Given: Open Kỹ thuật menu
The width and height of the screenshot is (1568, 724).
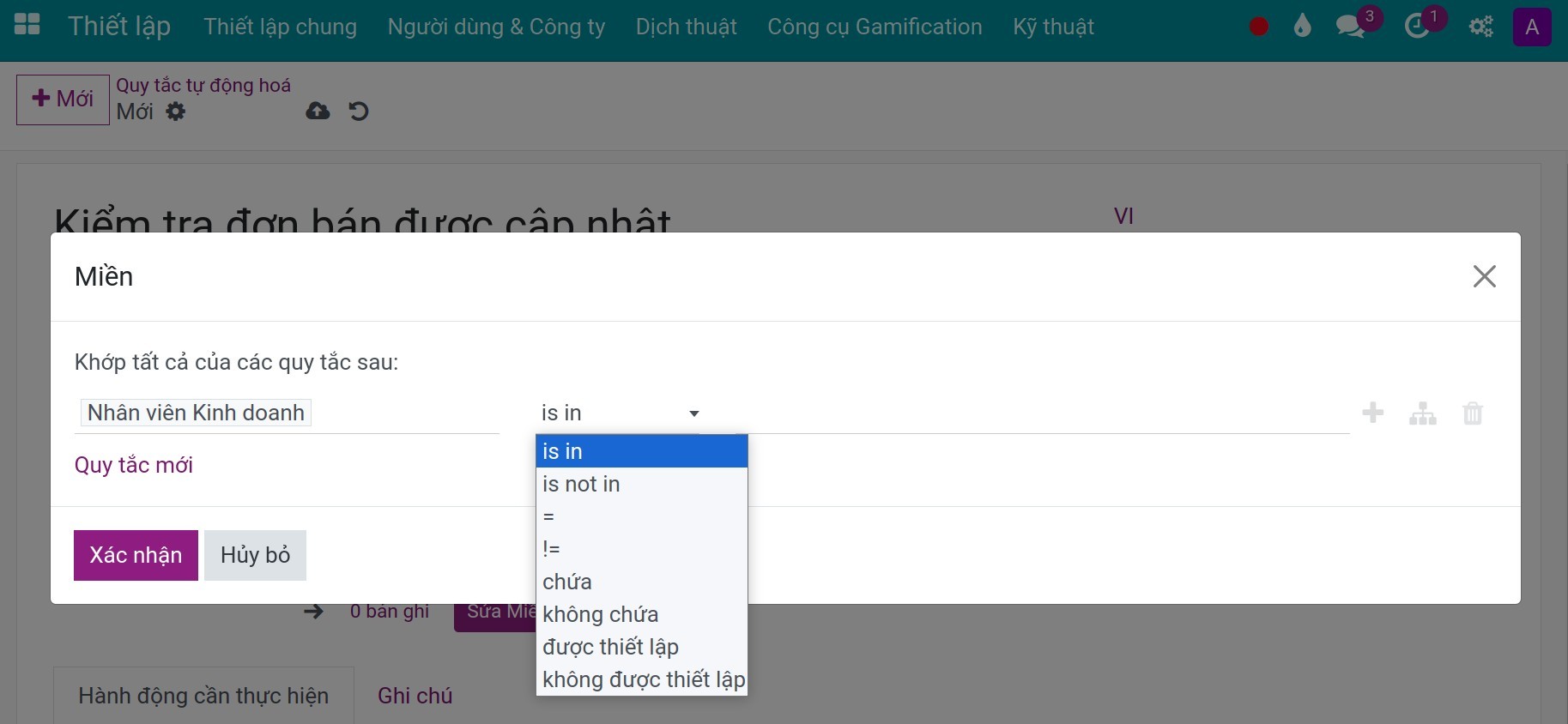Looking at the screenshot, I should click(1053, 27).
